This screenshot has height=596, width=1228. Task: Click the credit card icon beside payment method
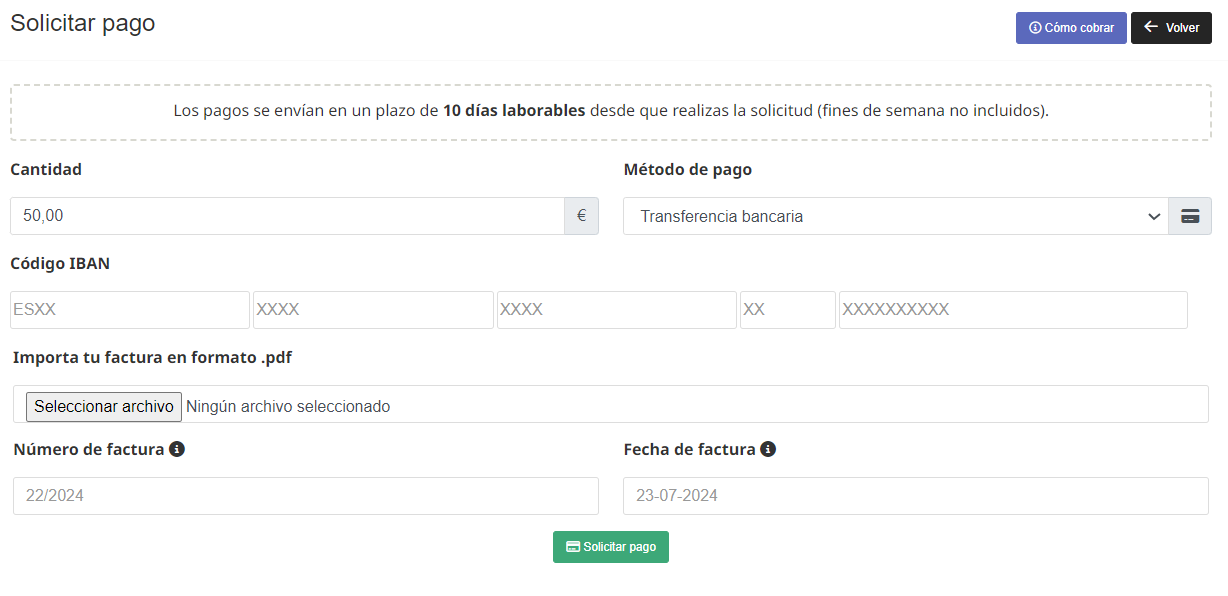[1190, 216]
